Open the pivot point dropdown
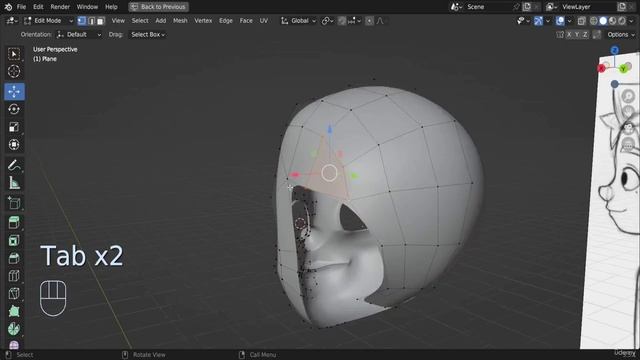The image size is (640, 360). [327, 21]
